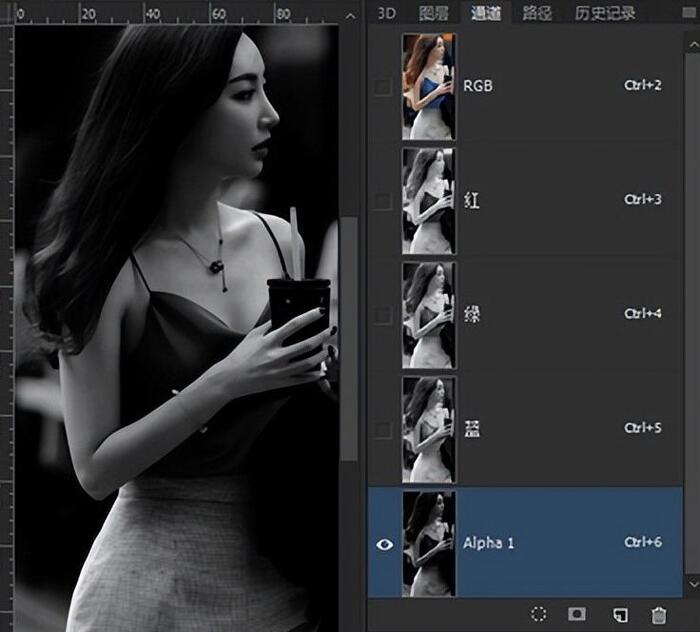Switch to the 图层 tab
700x632 pixels.
pyautogui.click(x=433, y=13)
